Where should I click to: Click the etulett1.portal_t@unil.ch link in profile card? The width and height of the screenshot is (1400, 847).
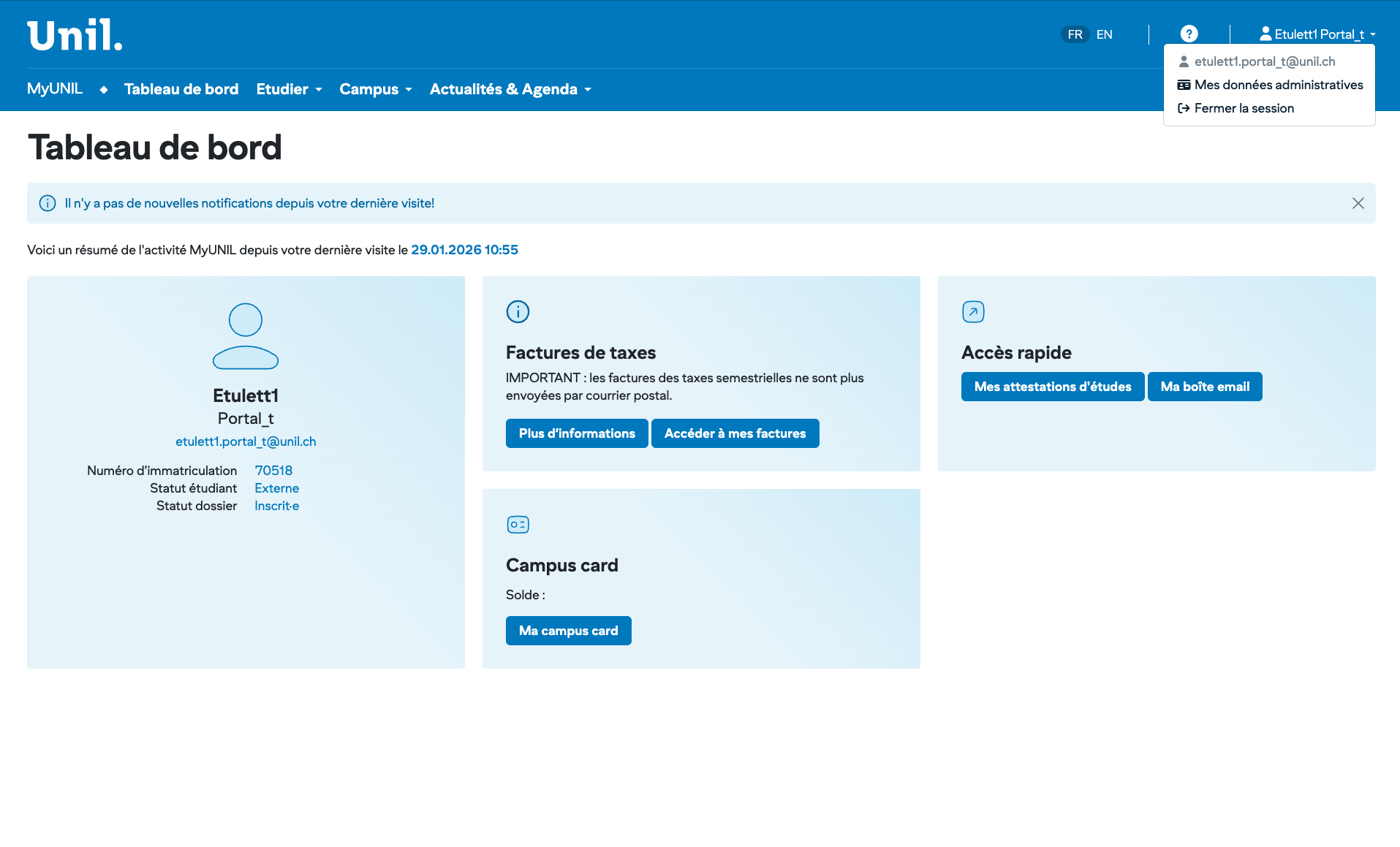point(246,441)
